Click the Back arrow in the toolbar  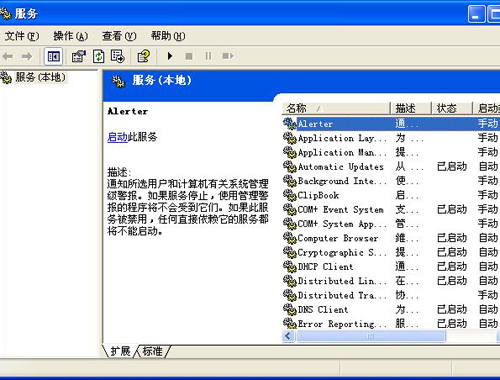(x=8, y=56)
